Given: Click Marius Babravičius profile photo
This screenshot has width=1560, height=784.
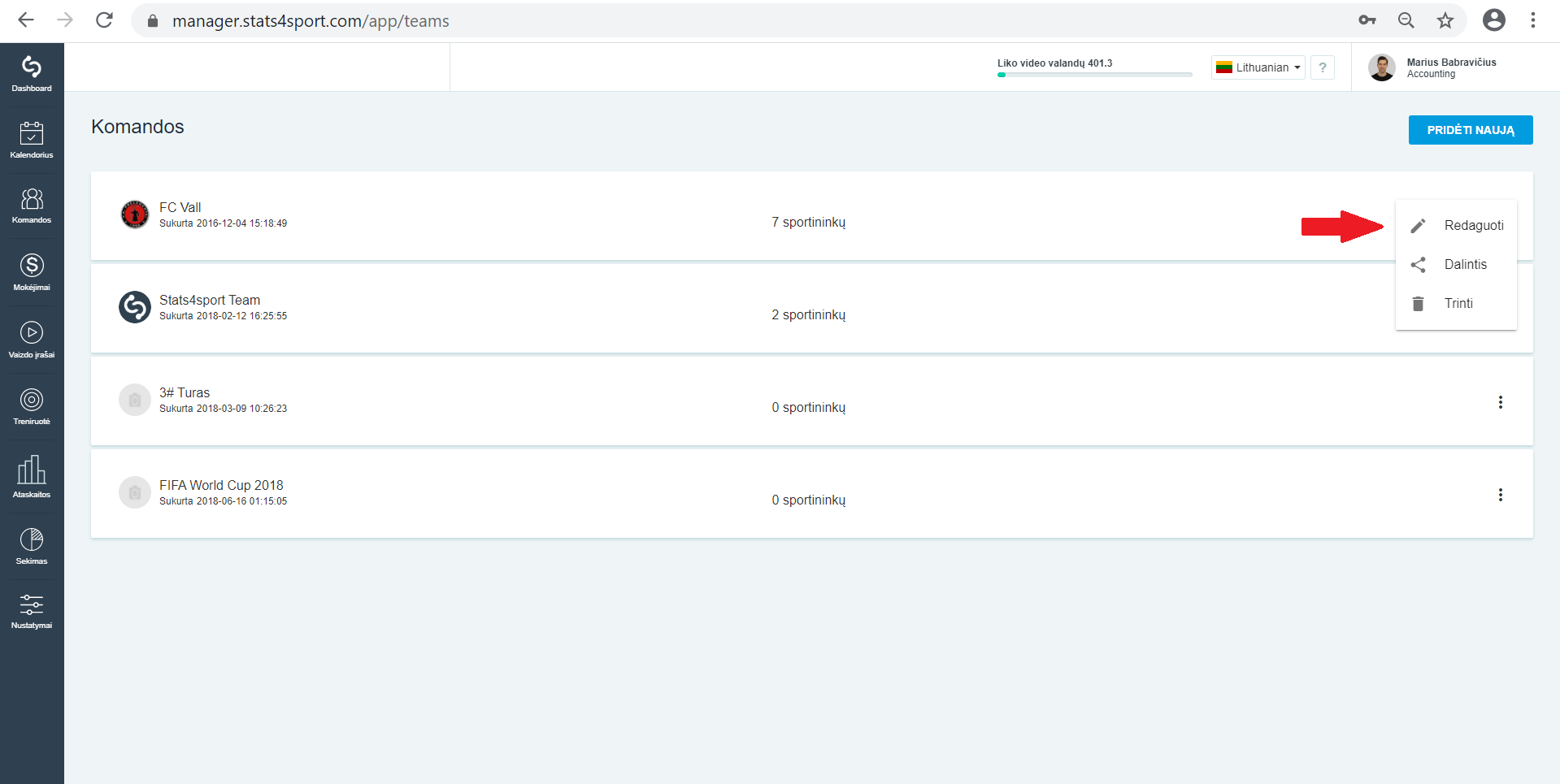Looking at the screenshot, I should point(1381,67).
